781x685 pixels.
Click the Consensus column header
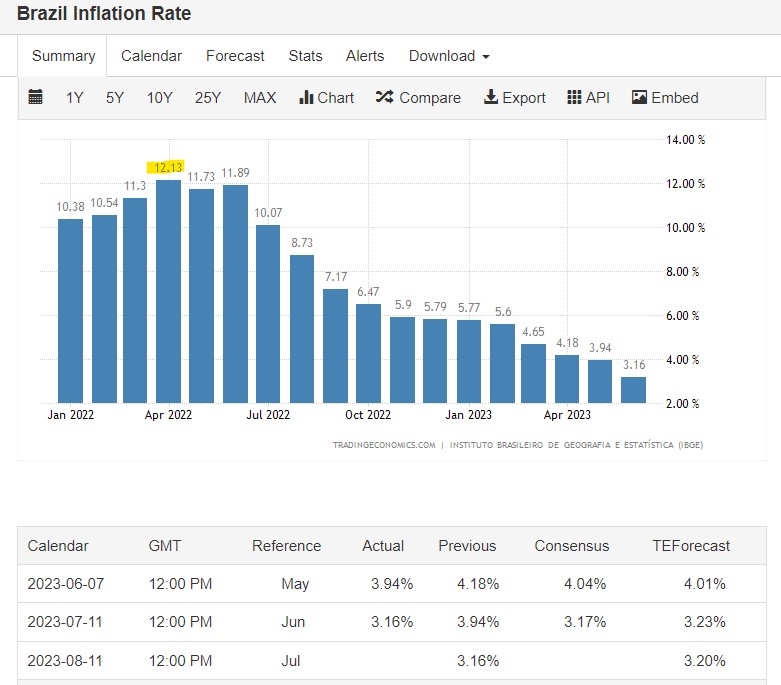click(572, 546)
